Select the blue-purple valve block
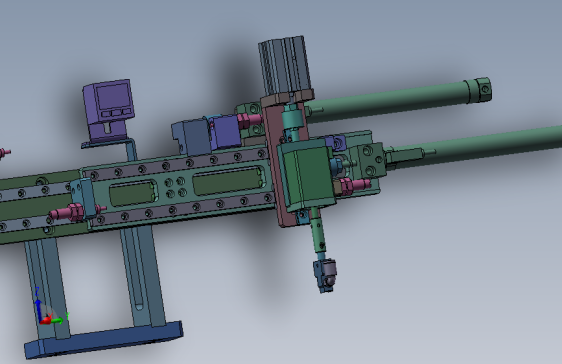Screen dimensions: 562x364 tap(224, 132)
